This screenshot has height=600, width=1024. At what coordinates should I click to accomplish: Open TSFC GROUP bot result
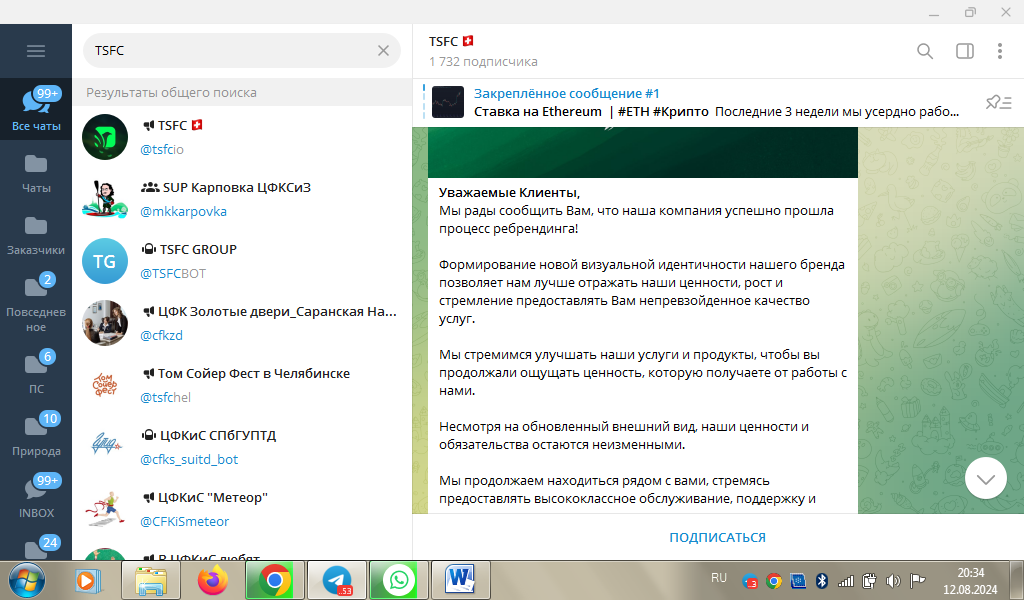242,261
